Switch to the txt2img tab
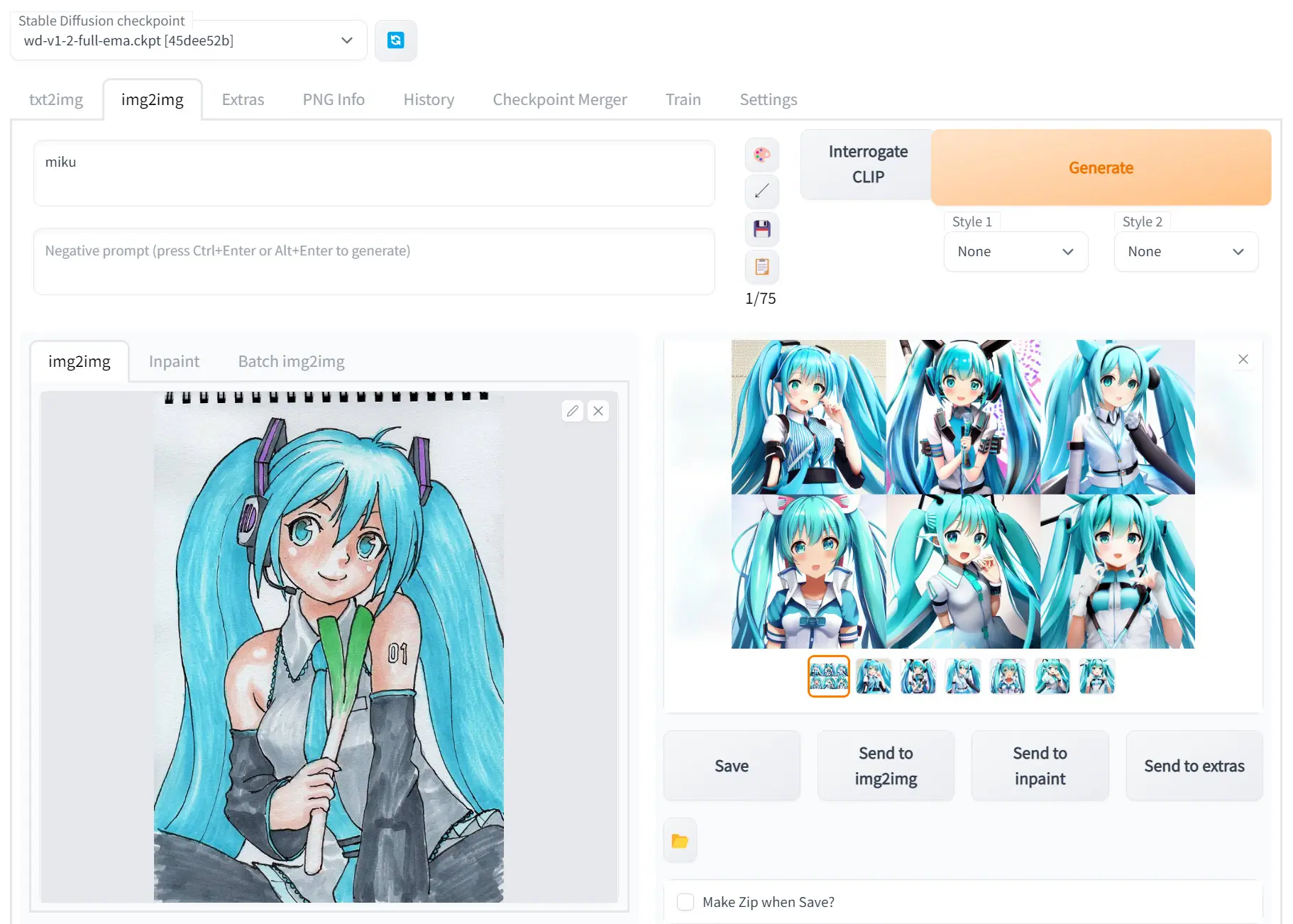 click(x=56, y=99)
